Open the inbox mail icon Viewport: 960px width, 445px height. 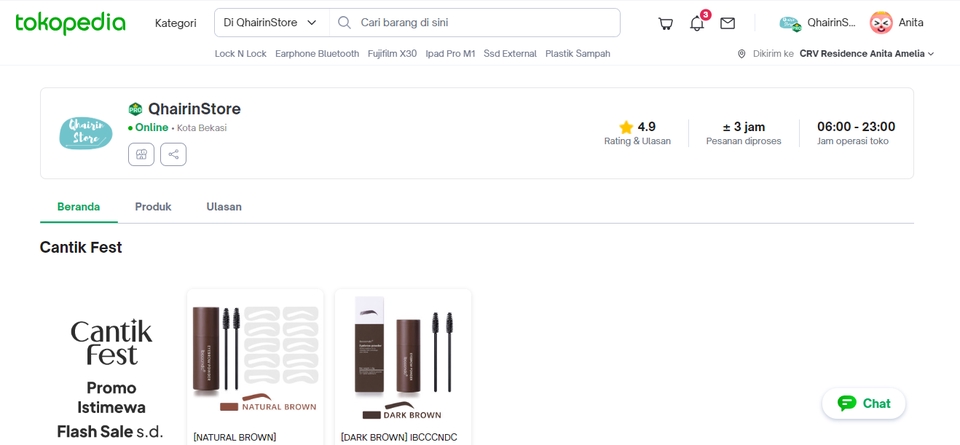(727, 23)
